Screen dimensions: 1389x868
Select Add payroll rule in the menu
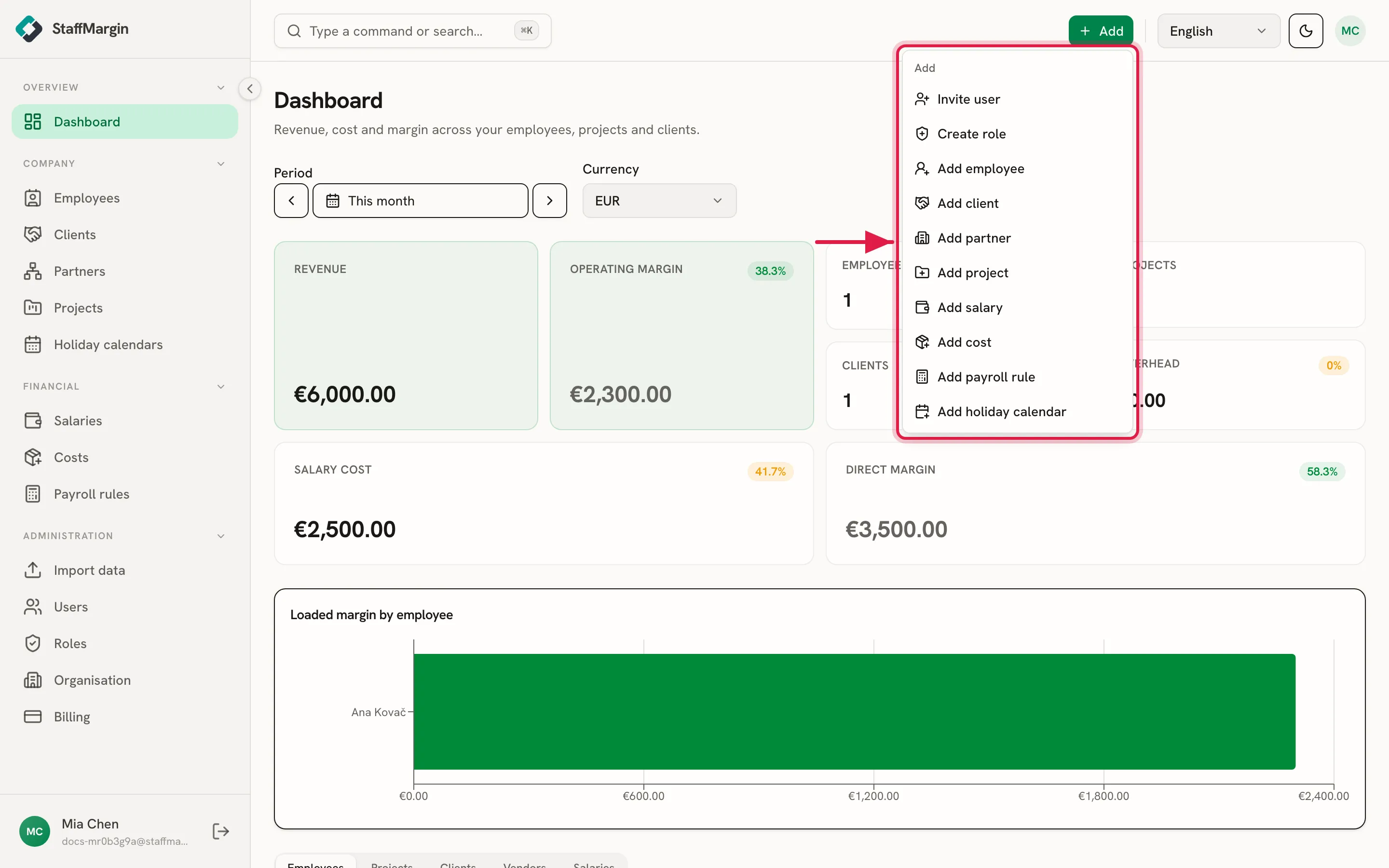[x=1017, y=377]
